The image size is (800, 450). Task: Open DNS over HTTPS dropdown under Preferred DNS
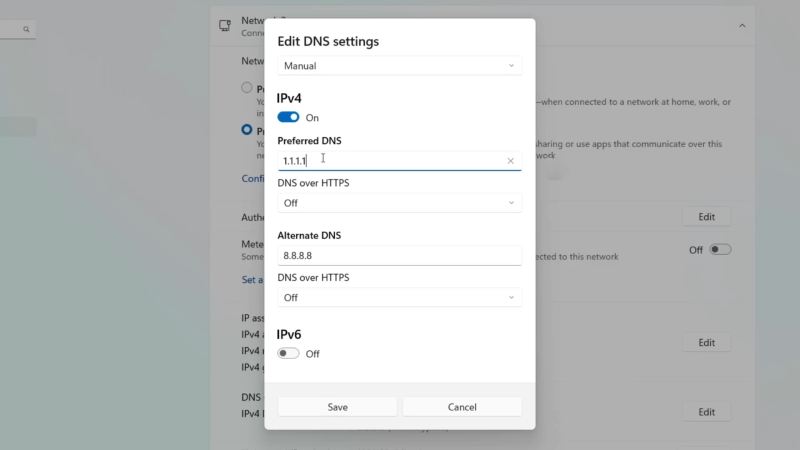[399, 203]
